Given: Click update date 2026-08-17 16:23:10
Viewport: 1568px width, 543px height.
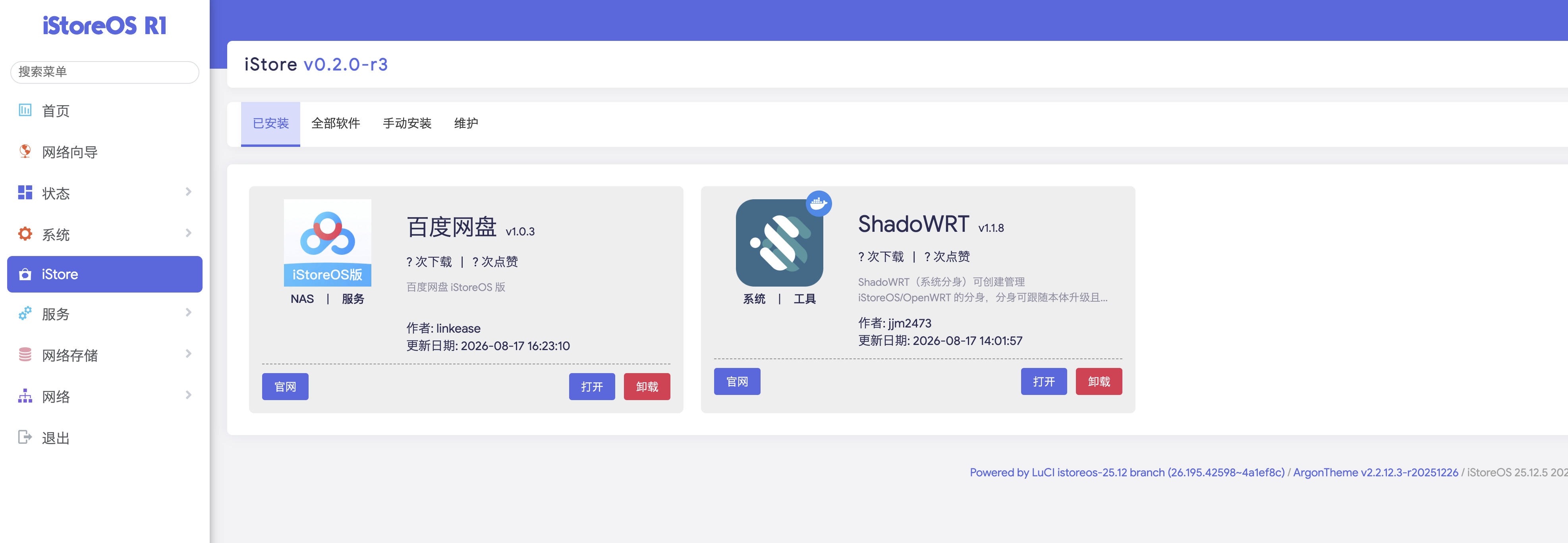Looking at the screenshot, I should pyautogui.click(x=516, y=346).
